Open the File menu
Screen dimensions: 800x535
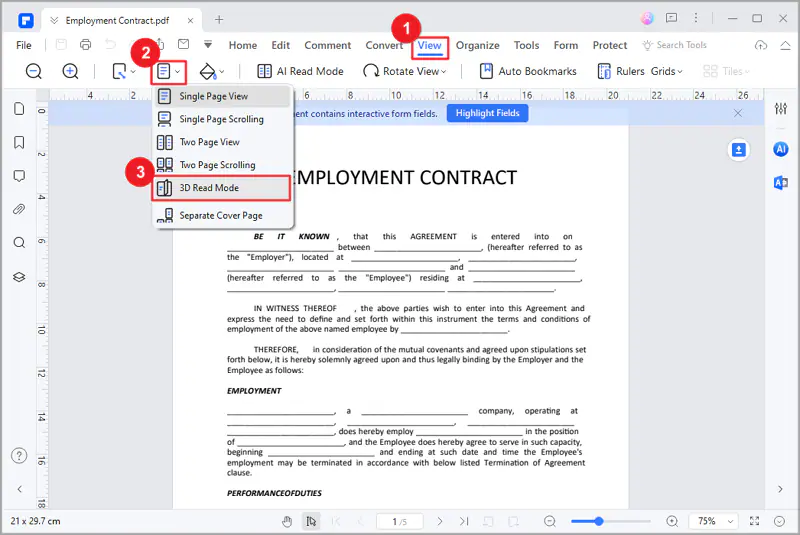(x=23, y=45)
